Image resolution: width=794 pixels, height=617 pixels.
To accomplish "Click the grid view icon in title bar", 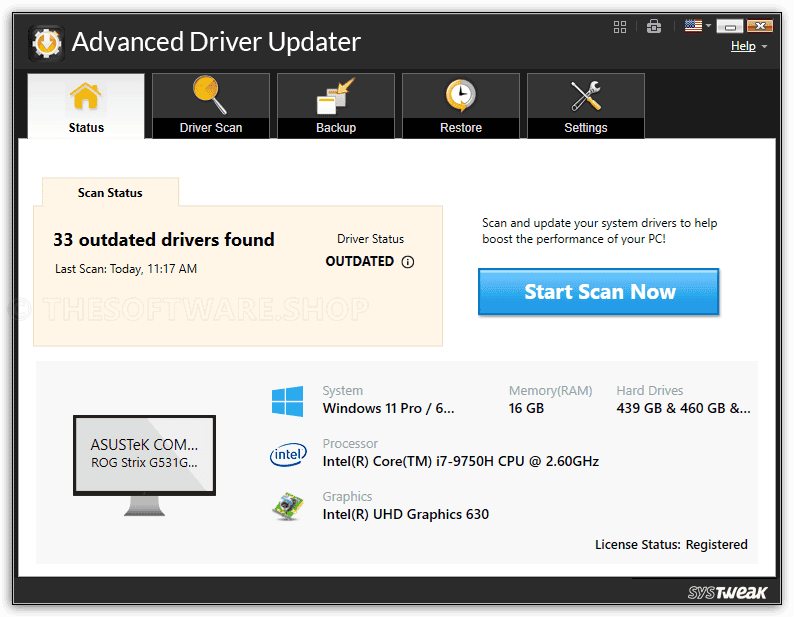I will tap(620, 27).
